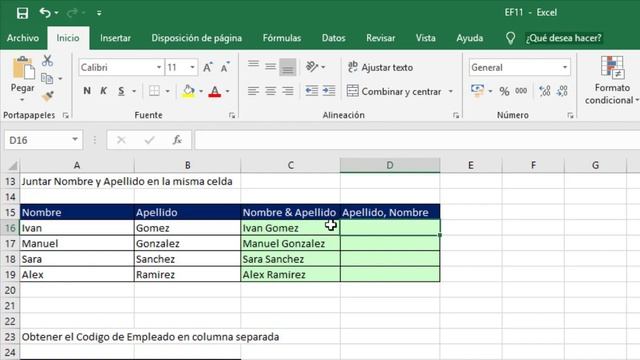This screenshot has height=360, width=640.
Task: Click the Save icon in quick access toolbar
Action: [x=22, y=13]
